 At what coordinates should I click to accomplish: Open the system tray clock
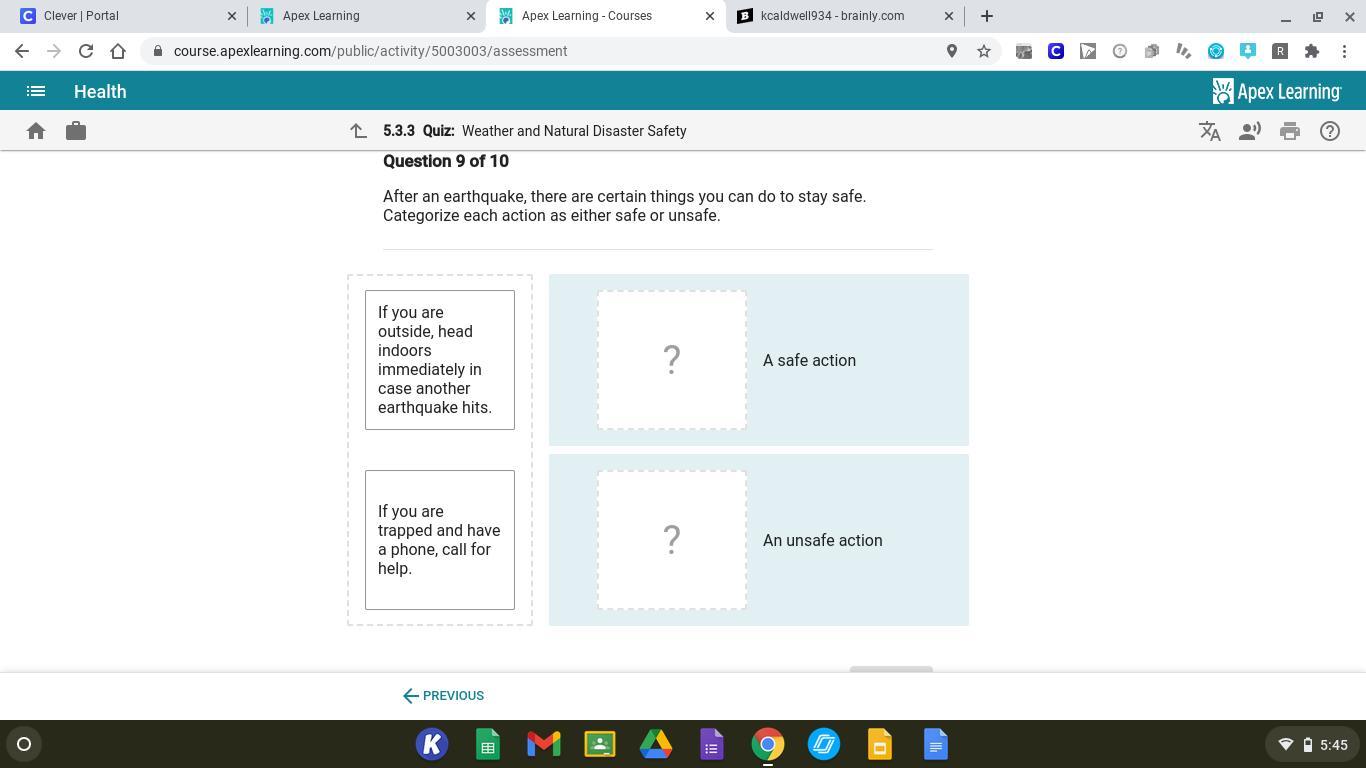pyautogui.click(x=1334, y=745)
